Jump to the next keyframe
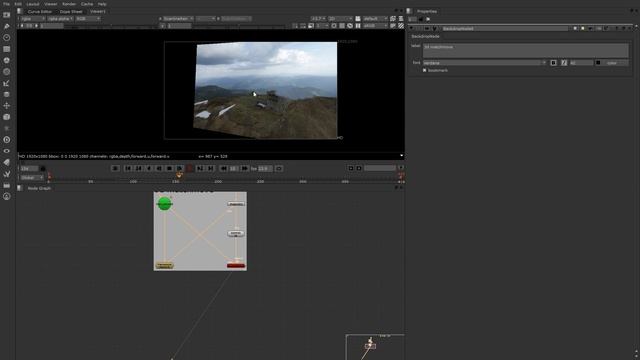Viewport: 640px width, 360px height. coord(200,168)
